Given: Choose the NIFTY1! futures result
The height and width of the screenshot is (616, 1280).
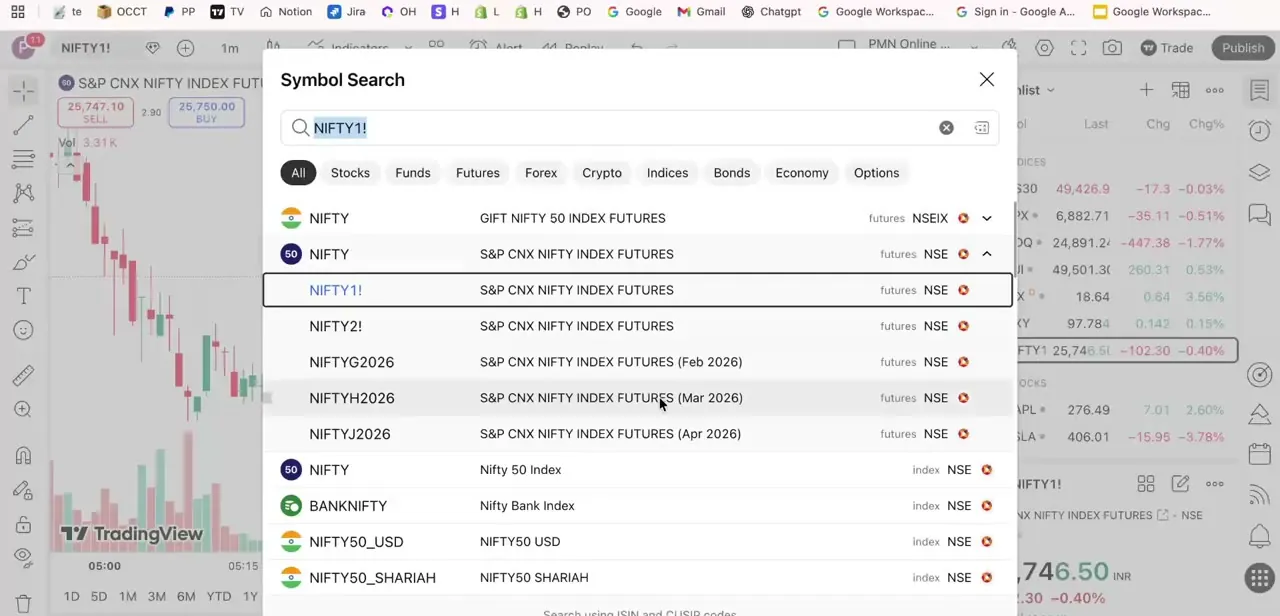Looking at the screenshot, I should pyautogui.click(x=638, y=290).
